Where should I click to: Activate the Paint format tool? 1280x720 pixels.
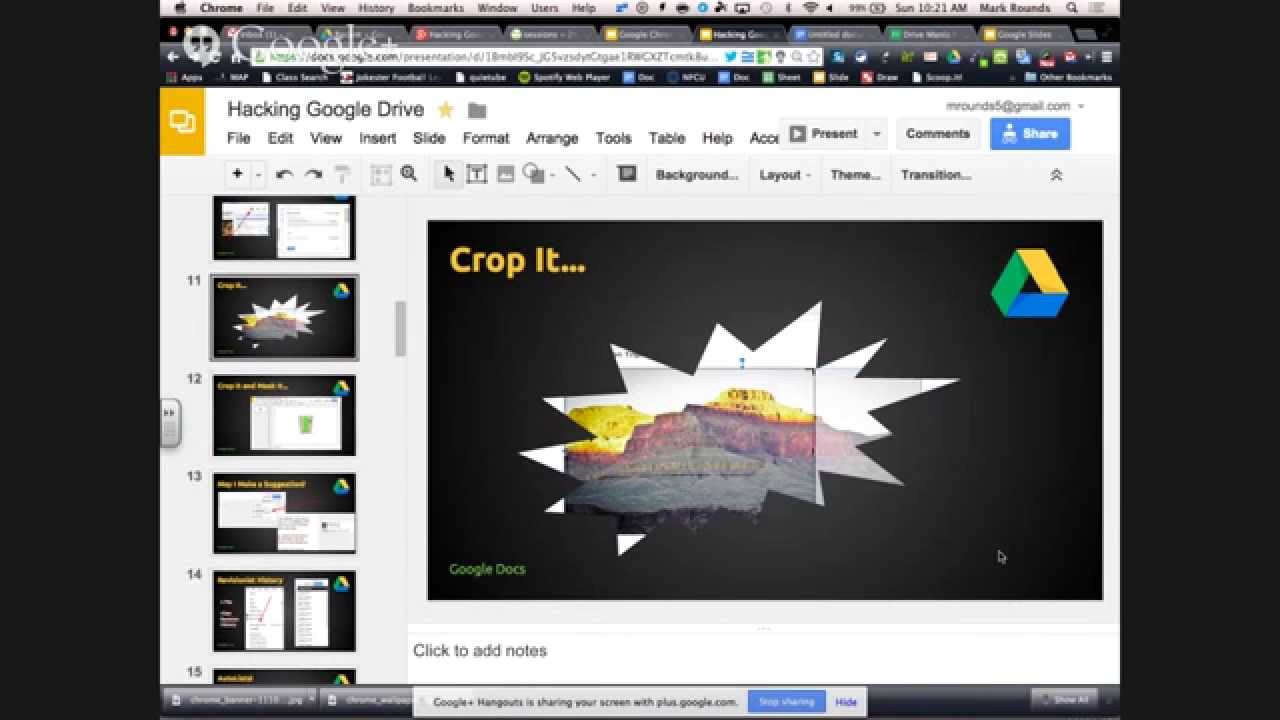342,174
